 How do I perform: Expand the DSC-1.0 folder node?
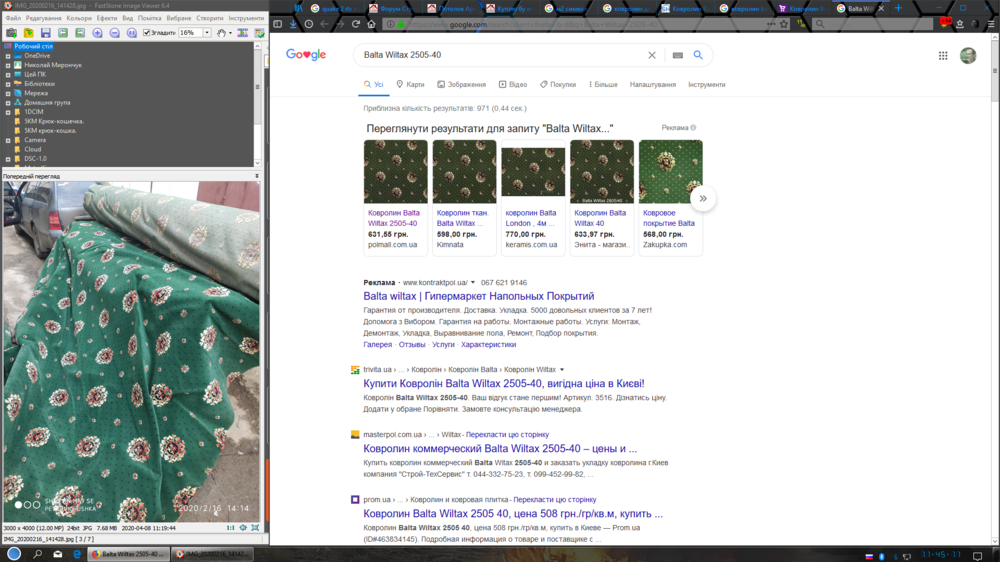[x=8, y=159]
